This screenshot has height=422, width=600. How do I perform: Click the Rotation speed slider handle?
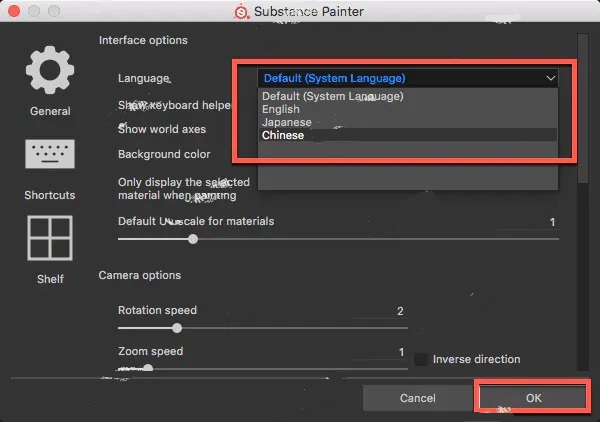(x=177, y=327)
